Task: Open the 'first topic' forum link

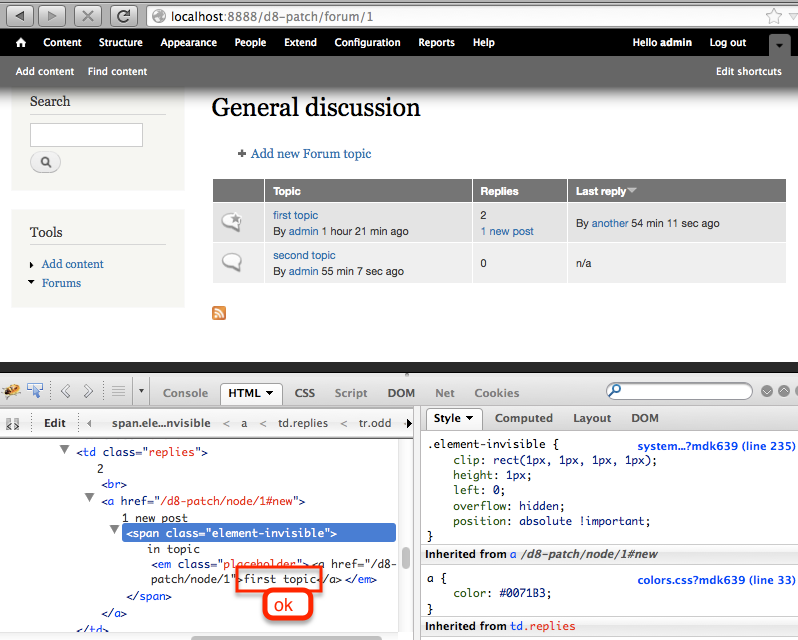Action: (296, 215)
